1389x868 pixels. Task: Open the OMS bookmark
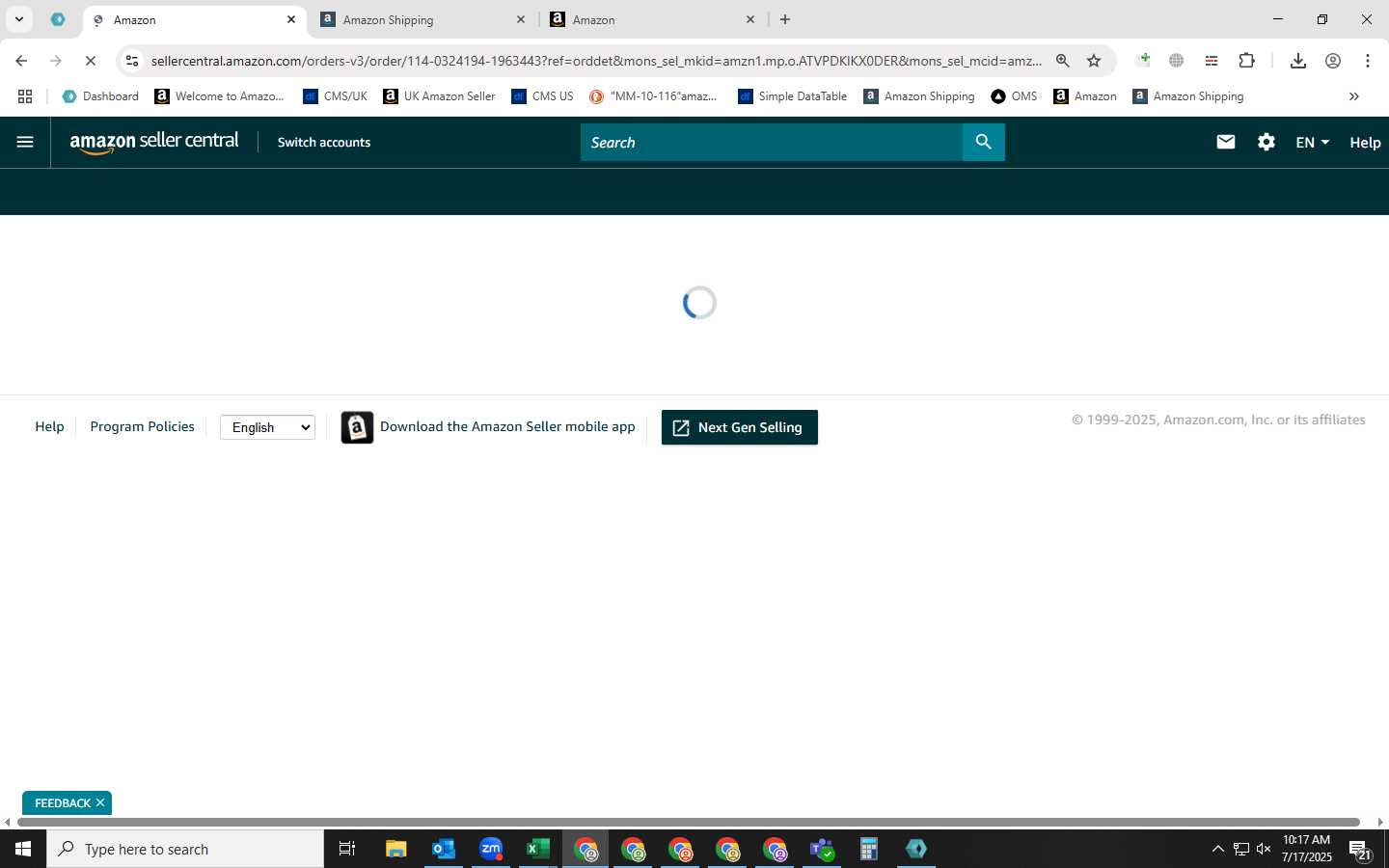1014,96
